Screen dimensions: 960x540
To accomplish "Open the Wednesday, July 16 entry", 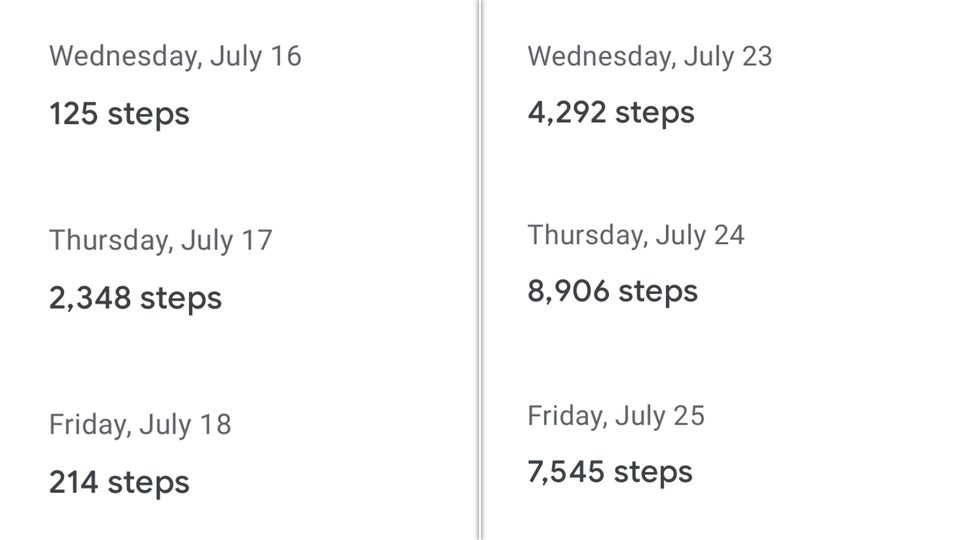I will tap(175, 56).
